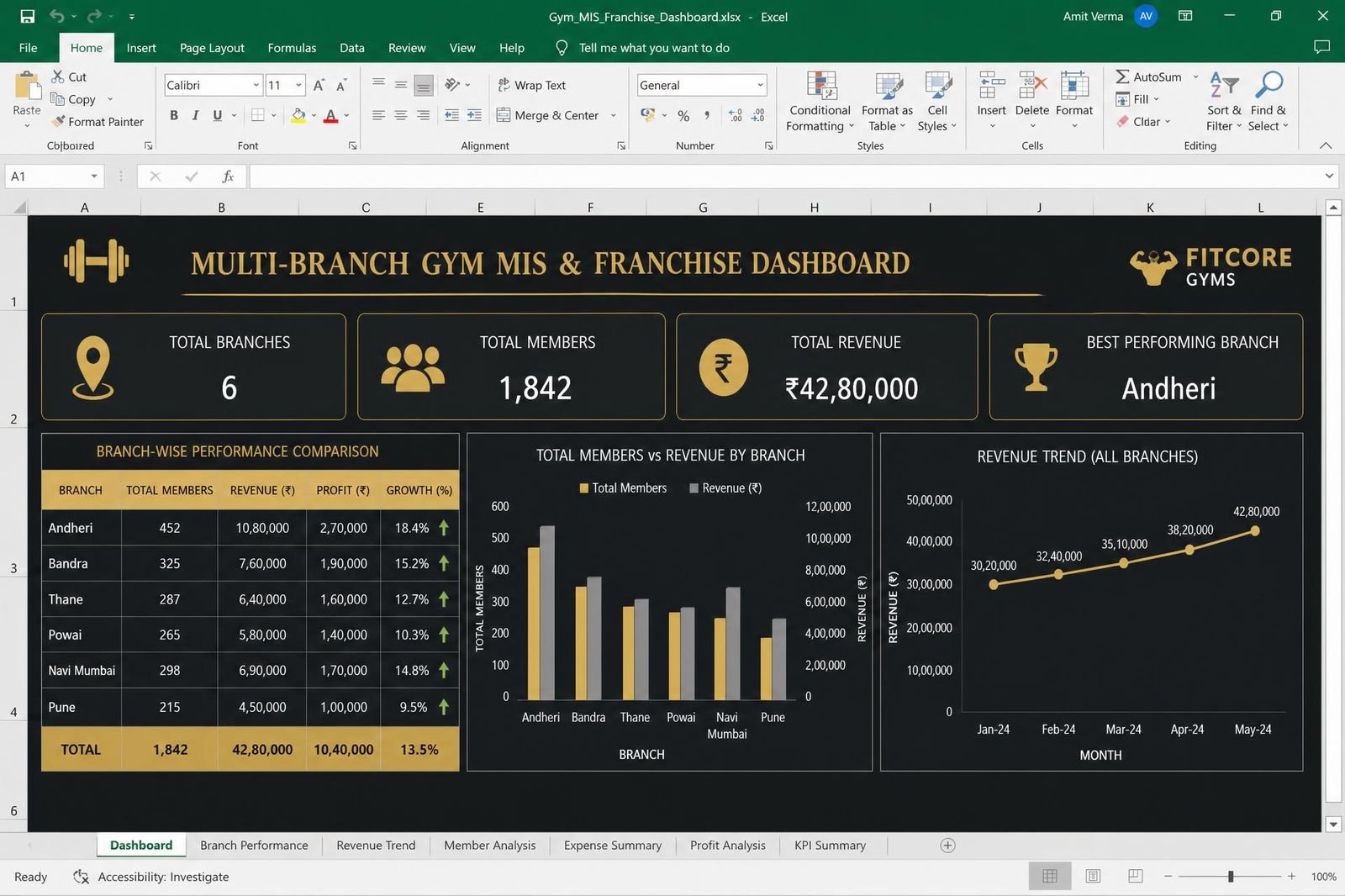Open the Comments speech bubble button
The width and height of the screenshot is (1345, 896).
[x=1321, y=47]
